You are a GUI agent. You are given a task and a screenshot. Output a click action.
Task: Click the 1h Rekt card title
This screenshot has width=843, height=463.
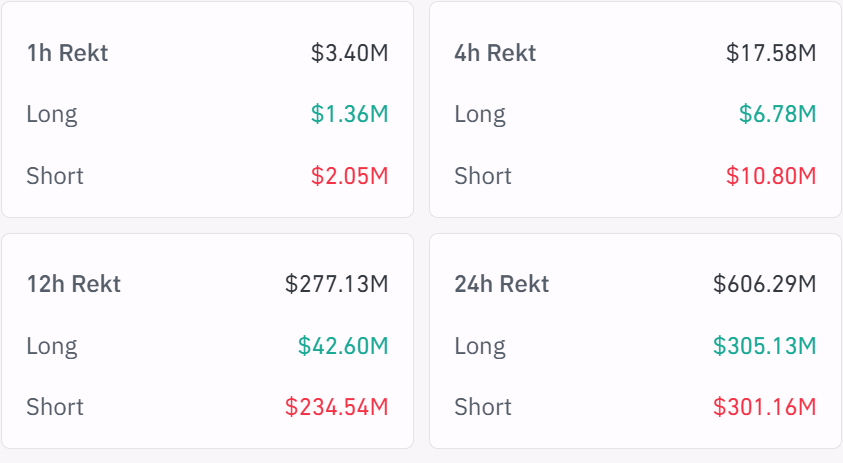point(67,53)
